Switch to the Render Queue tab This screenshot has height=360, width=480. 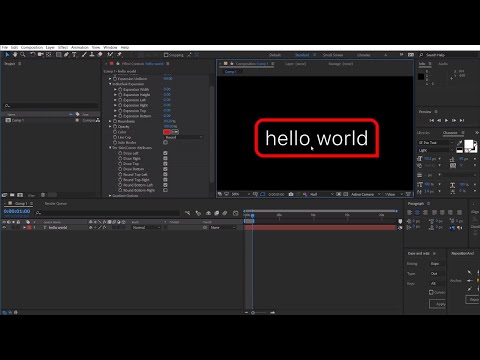[x=56, y=203]
